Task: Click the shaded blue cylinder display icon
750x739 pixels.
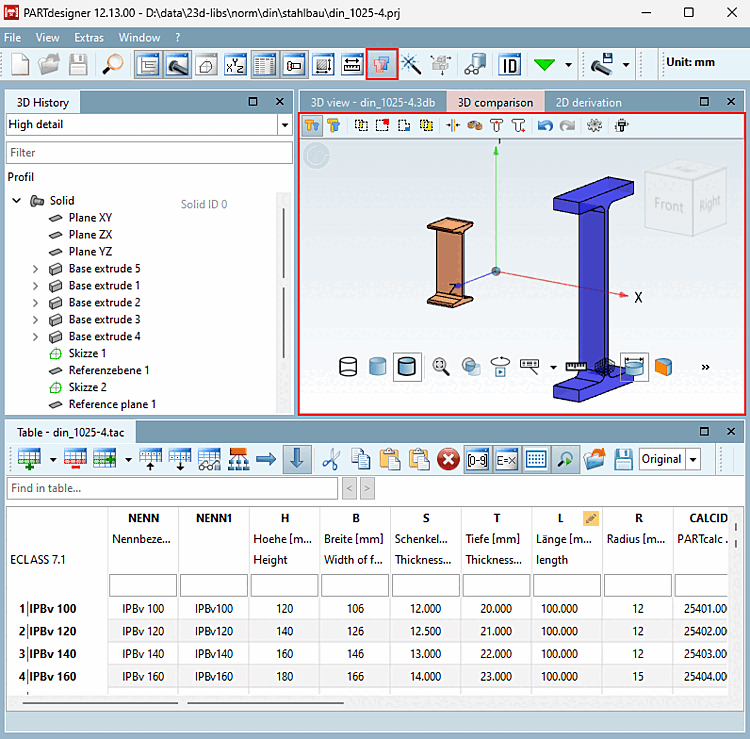Action: pyautogui.click(x=377, y=367)
